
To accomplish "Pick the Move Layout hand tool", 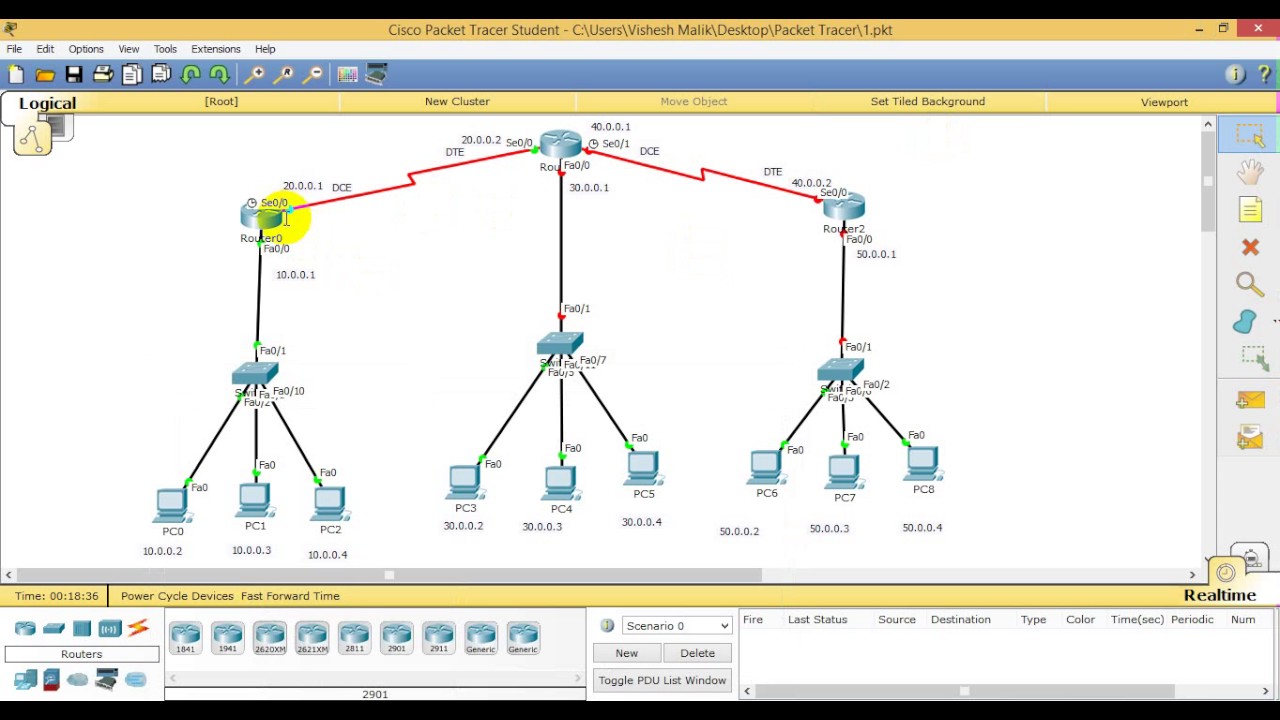I will tap(1250, 172).
